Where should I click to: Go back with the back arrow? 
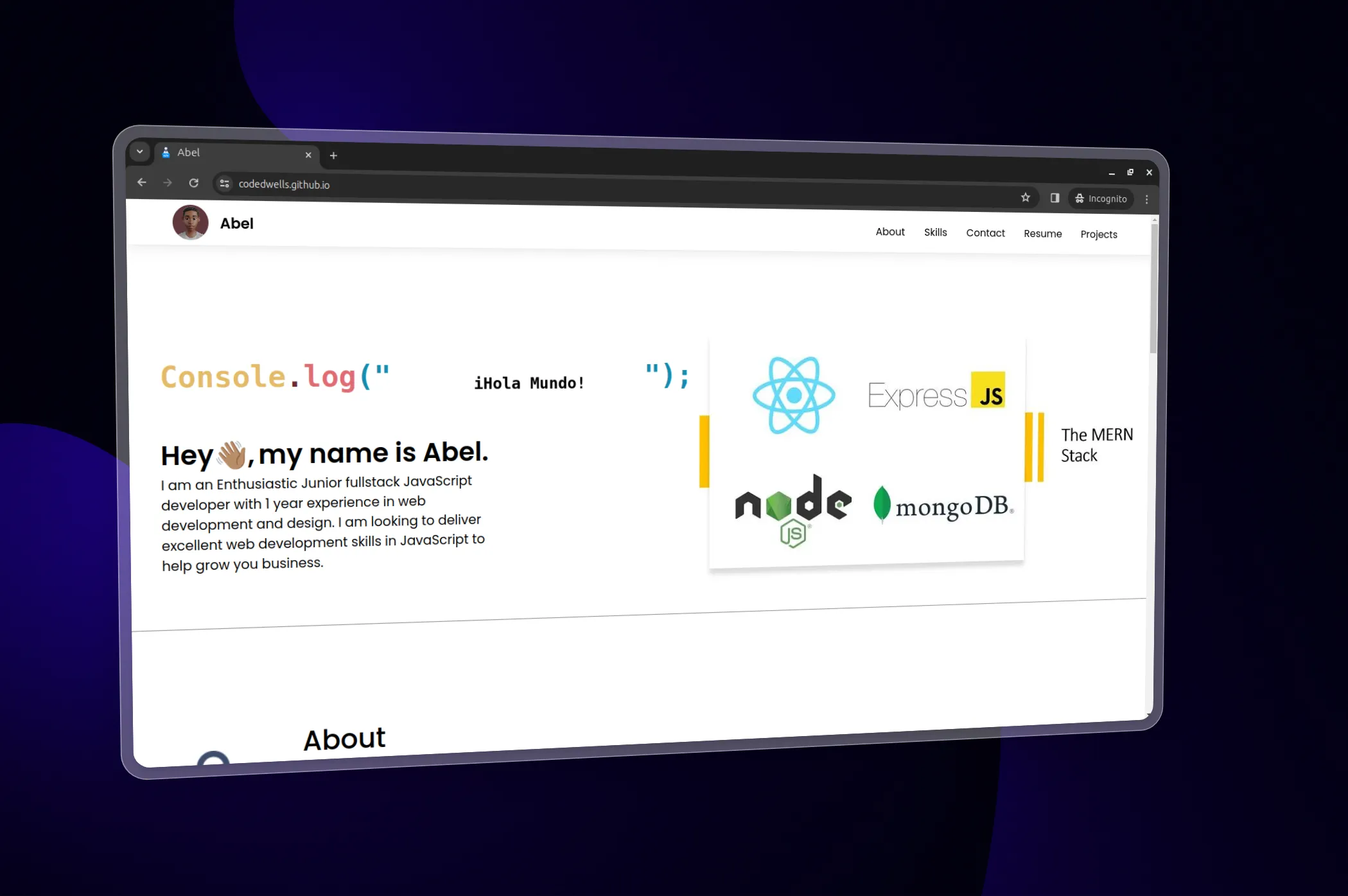click(142, 182)
